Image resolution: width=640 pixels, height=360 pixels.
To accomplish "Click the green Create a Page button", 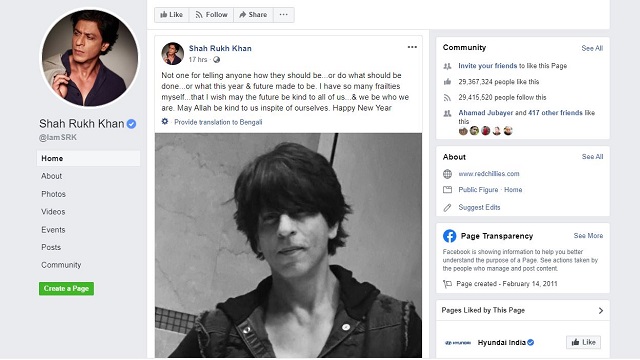I will pyautogui.click(x=67, y=289).
